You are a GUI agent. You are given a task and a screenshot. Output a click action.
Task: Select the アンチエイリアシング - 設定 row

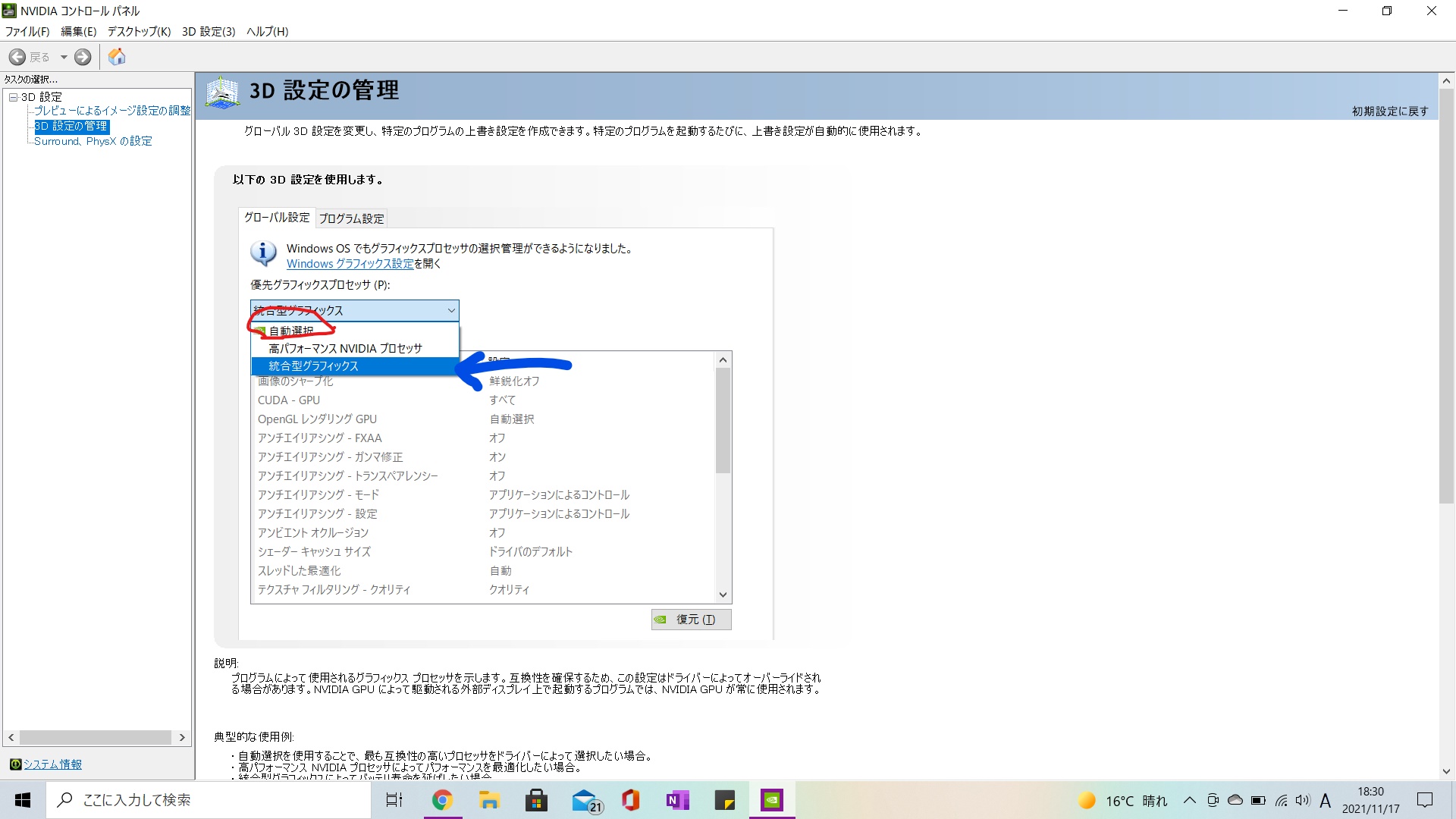point(482,514)
